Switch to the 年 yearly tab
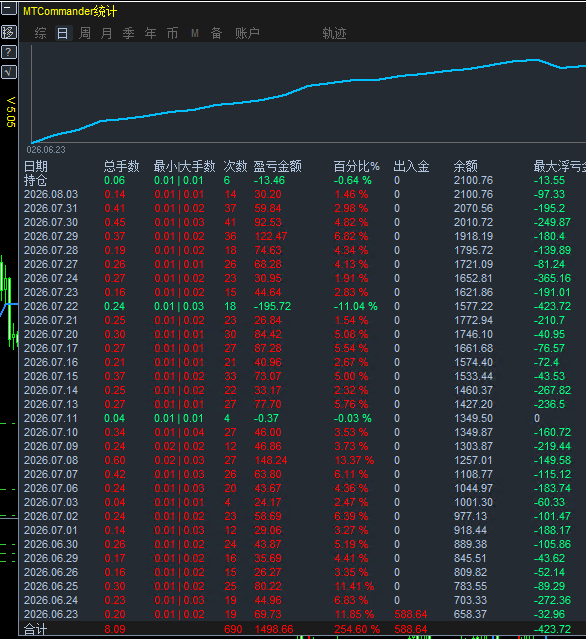The image size is (586, 639). click(x=150, y=33)
